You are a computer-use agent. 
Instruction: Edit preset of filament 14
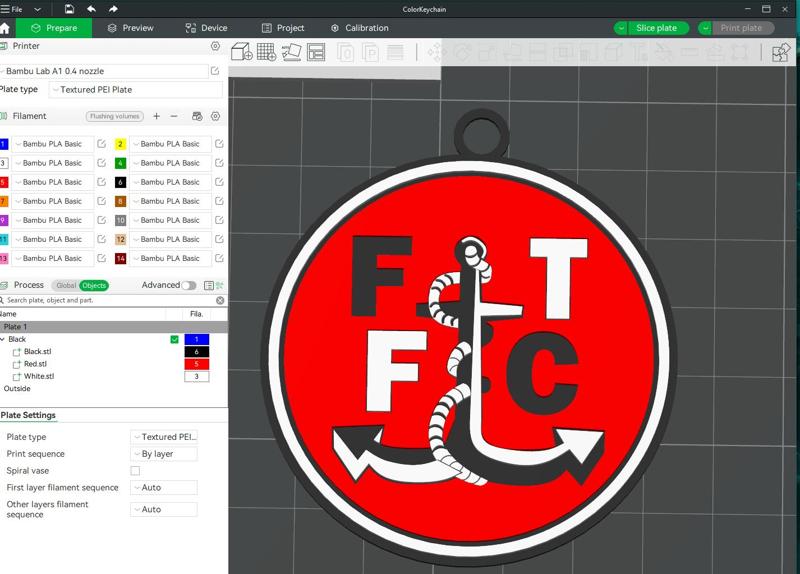pos(219,258)
